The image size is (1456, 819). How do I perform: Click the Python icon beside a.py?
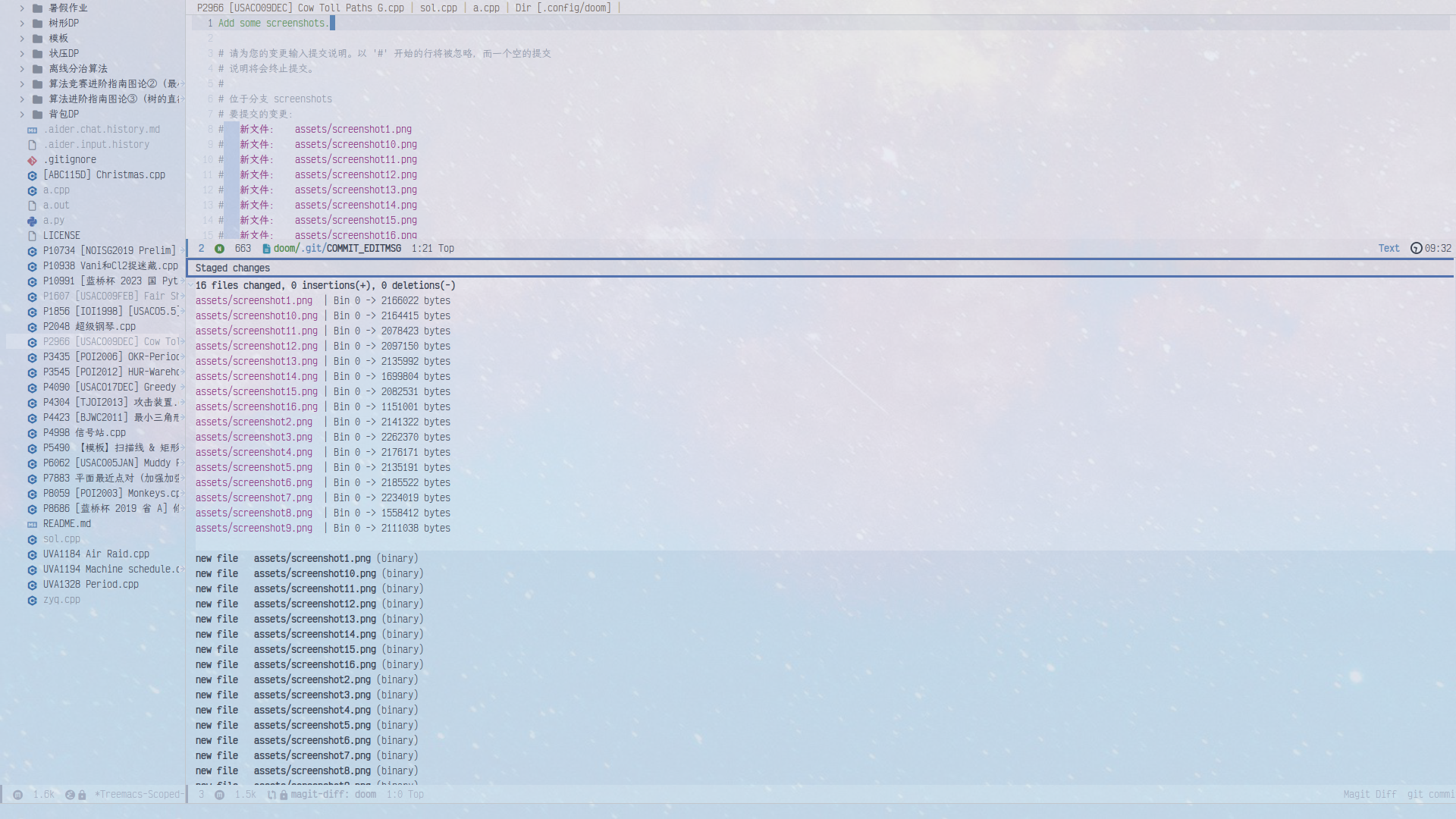click(32, 221)
